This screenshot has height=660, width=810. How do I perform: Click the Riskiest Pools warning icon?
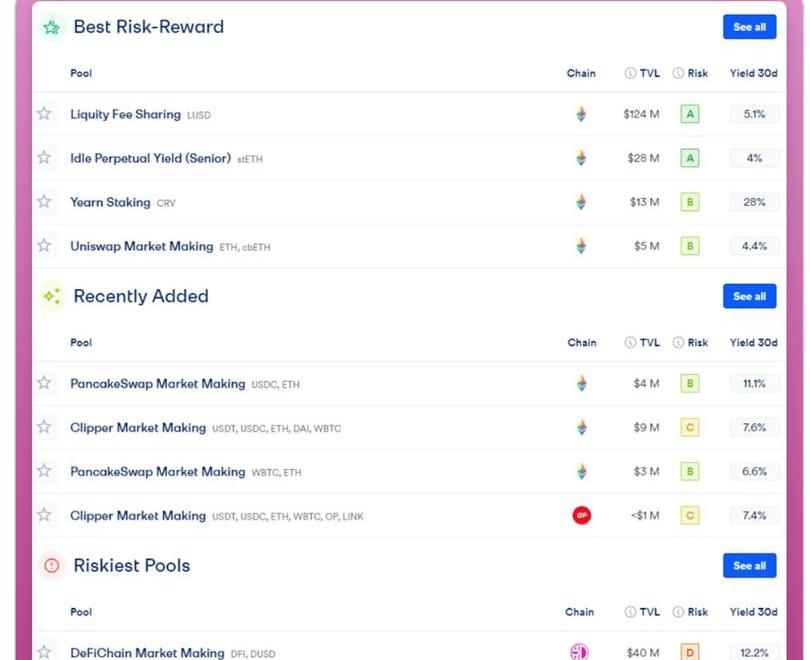point(51,566)
